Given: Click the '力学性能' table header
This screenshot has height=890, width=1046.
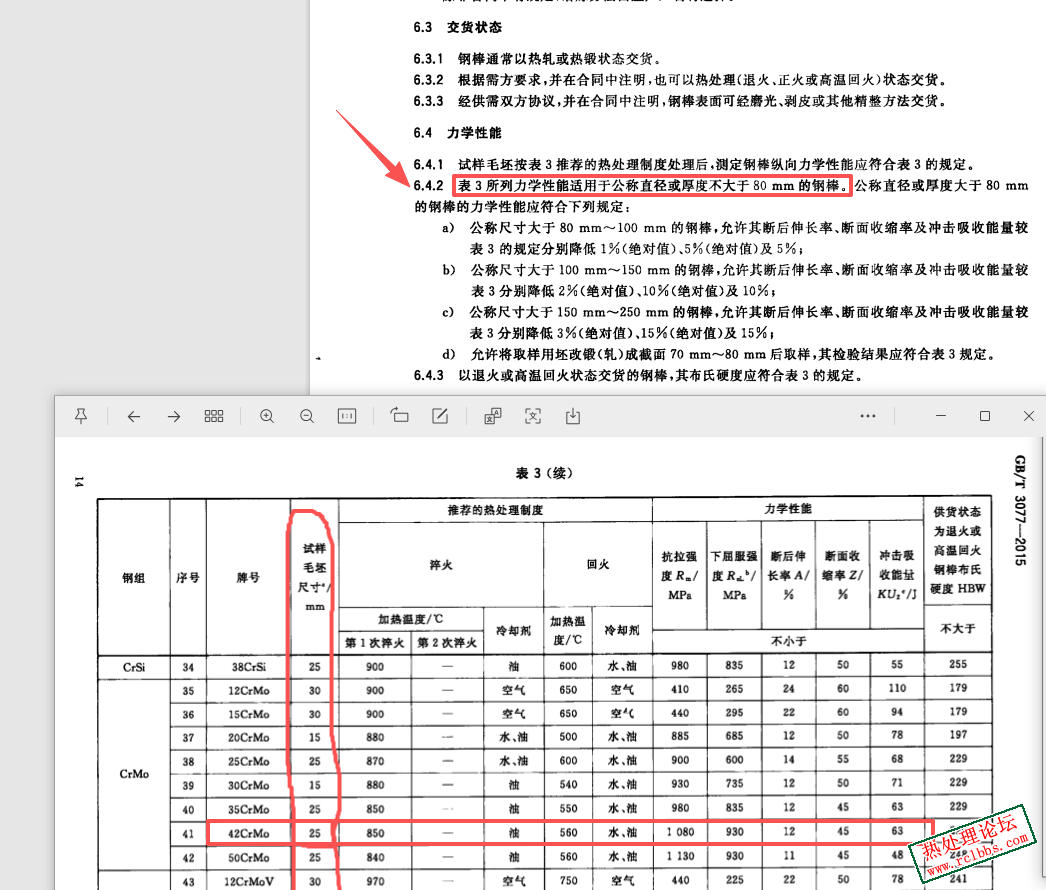Looking at the screenshot, I should point(788,509).
